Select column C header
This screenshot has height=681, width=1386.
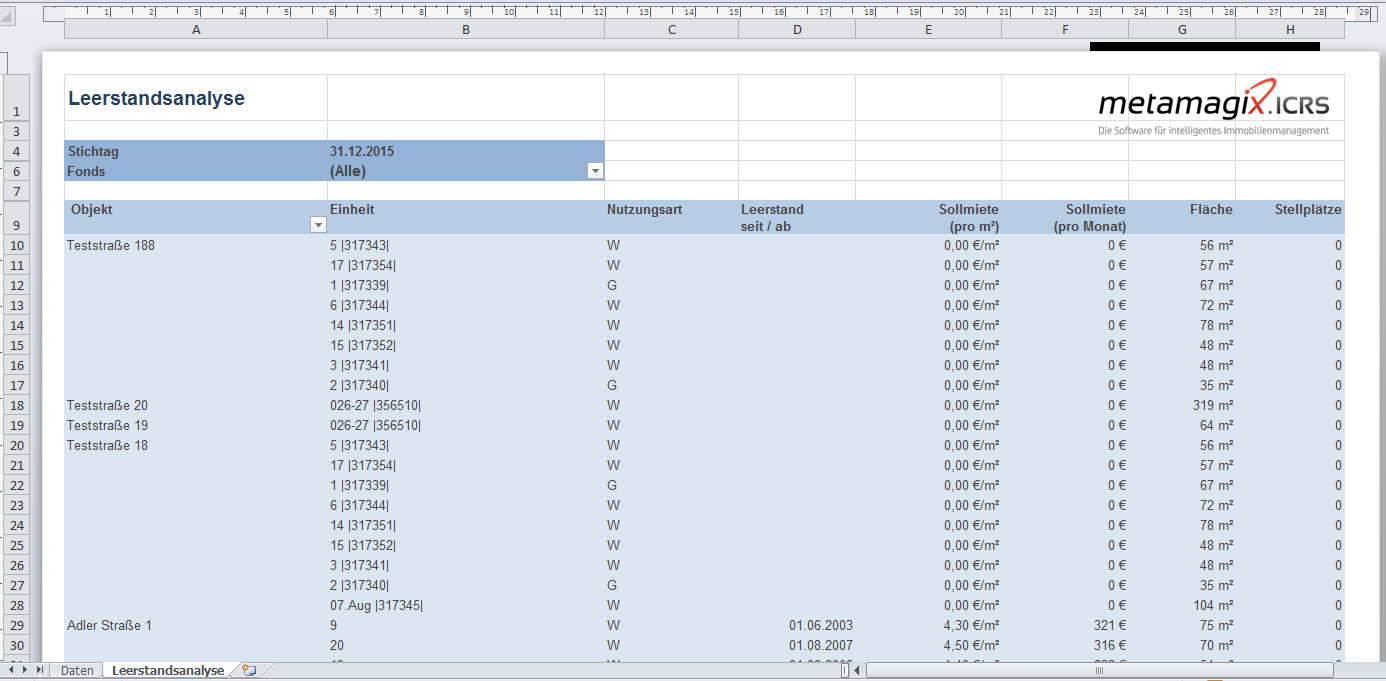click(x=672, y=30)
